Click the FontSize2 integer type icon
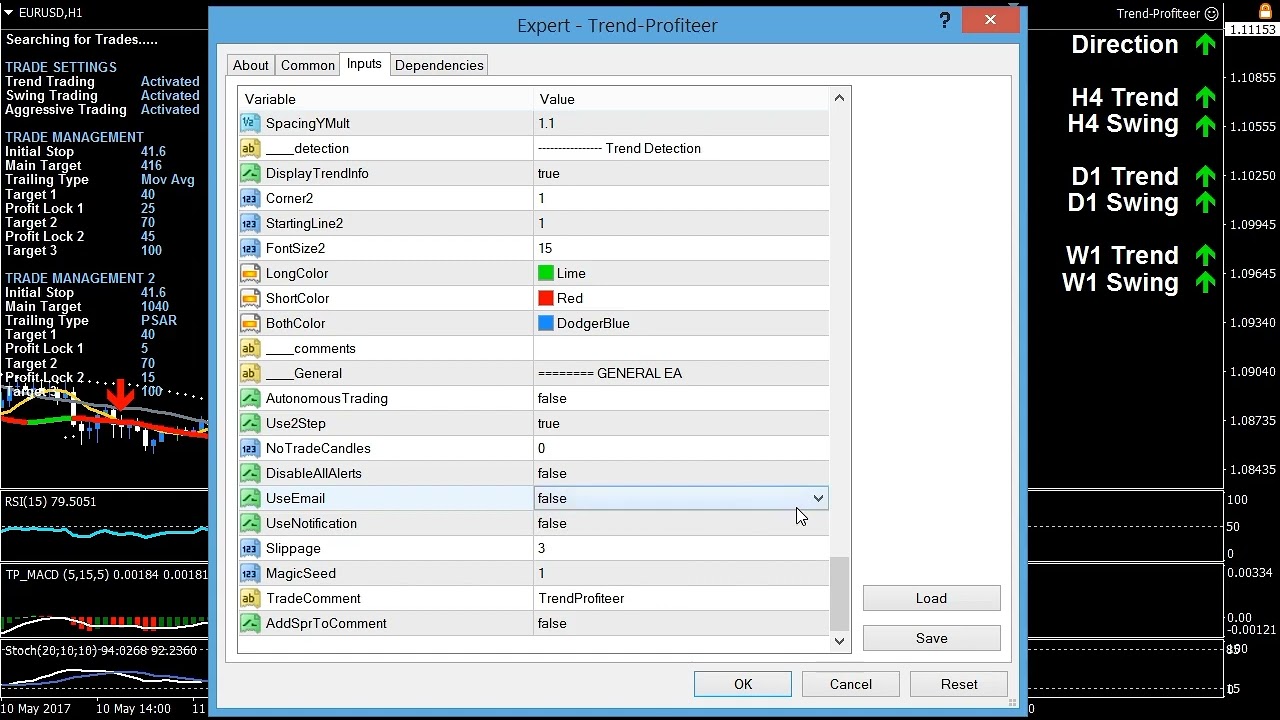This screenshot has height=720, width=1280. coord(250,248)
